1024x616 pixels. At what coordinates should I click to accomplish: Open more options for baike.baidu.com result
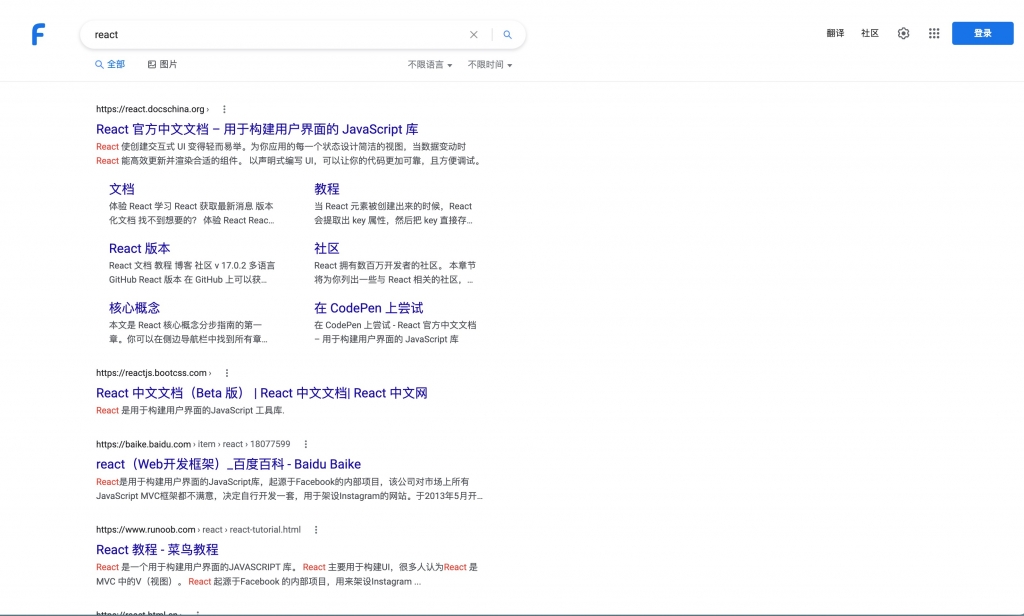point(306,444)
